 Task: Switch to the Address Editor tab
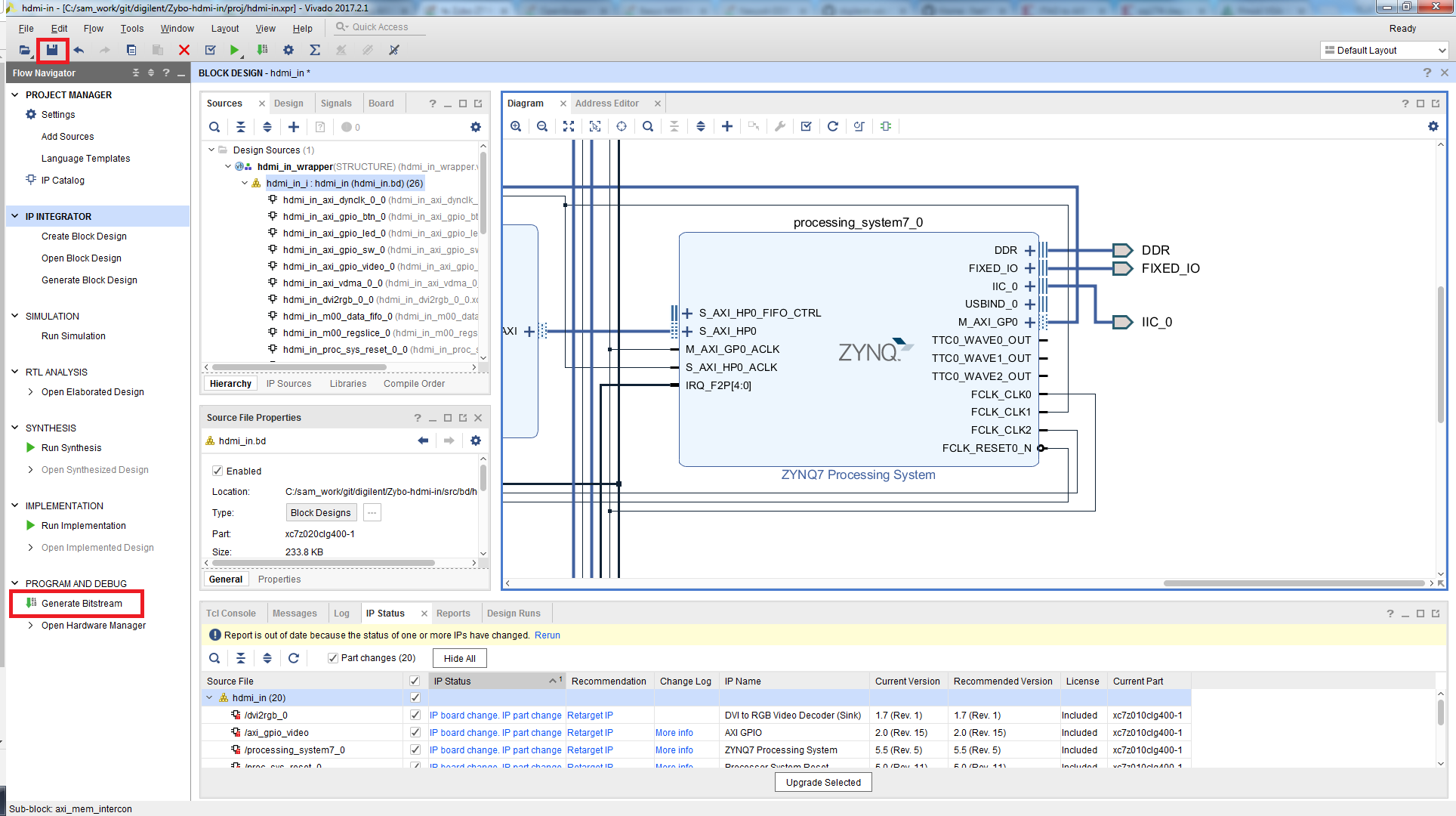point(606,104)
